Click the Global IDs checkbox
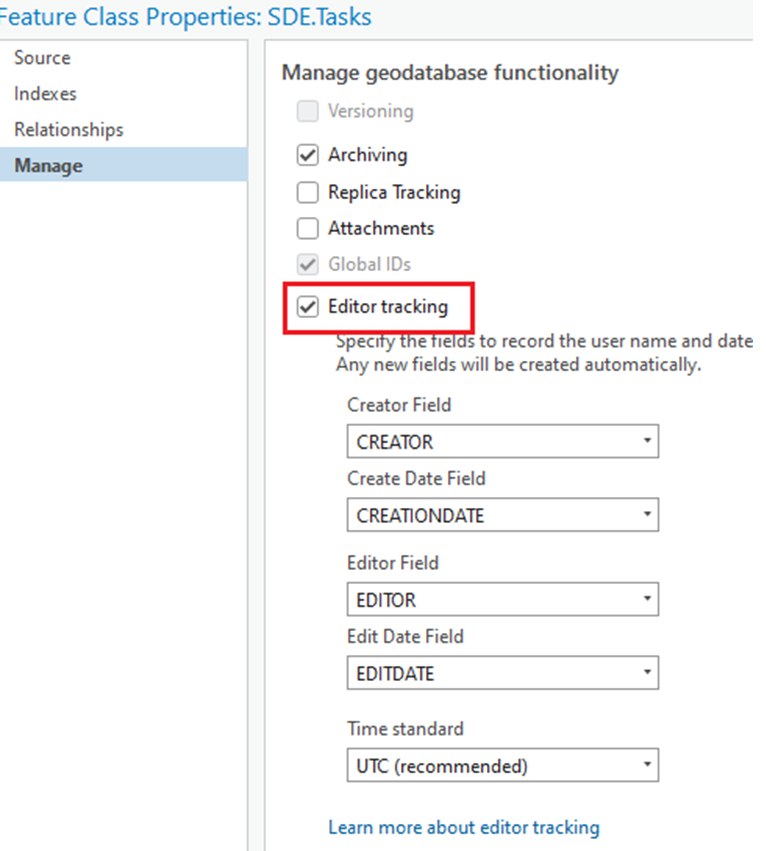 click(x=307, y=264)
